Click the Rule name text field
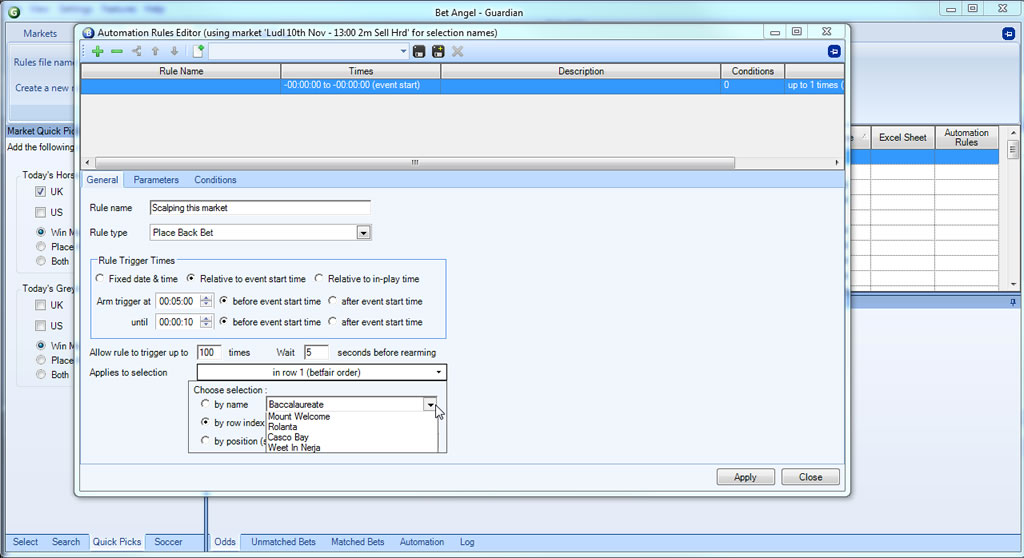Screen dimensions: 1024x558 (260, 208)
